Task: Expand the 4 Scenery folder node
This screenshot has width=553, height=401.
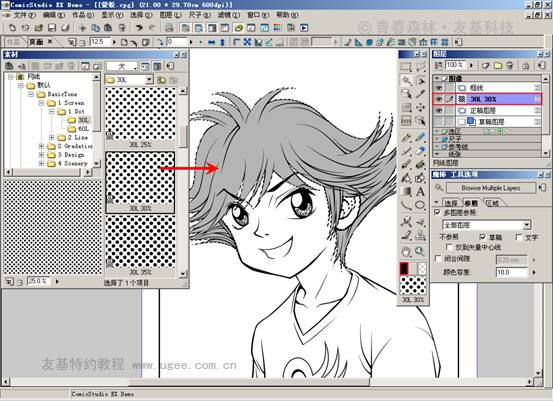Action: 41,163
